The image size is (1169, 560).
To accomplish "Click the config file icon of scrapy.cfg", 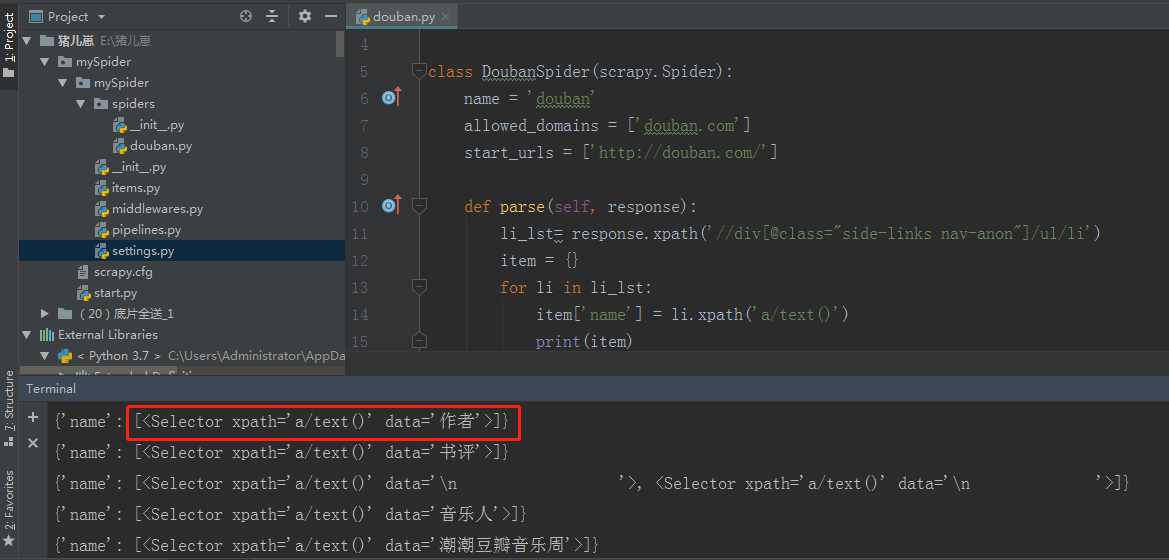I will pyautogui.click(x=84, y=271).
